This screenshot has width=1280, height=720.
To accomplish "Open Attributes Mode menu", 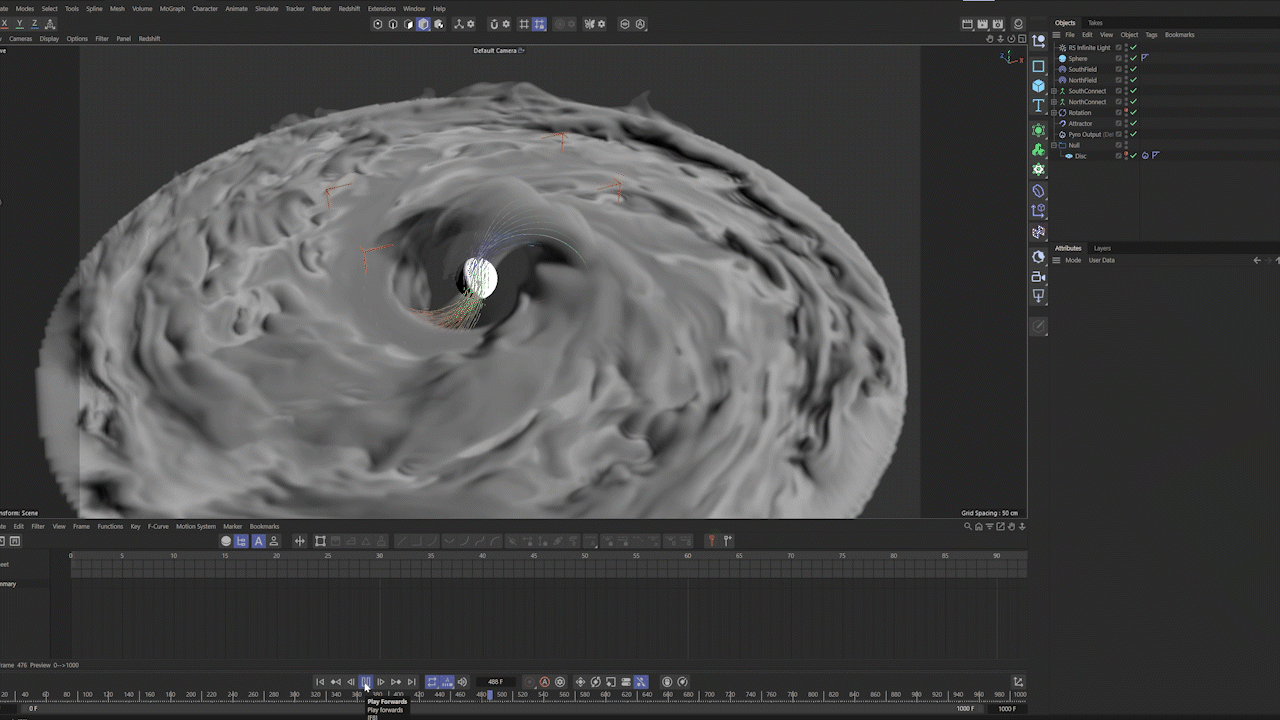I will (x=1073, y=260).
